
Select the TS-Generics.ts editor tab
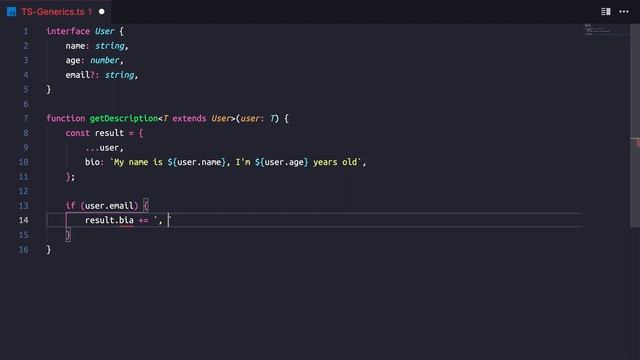click(x=56, y=11)
